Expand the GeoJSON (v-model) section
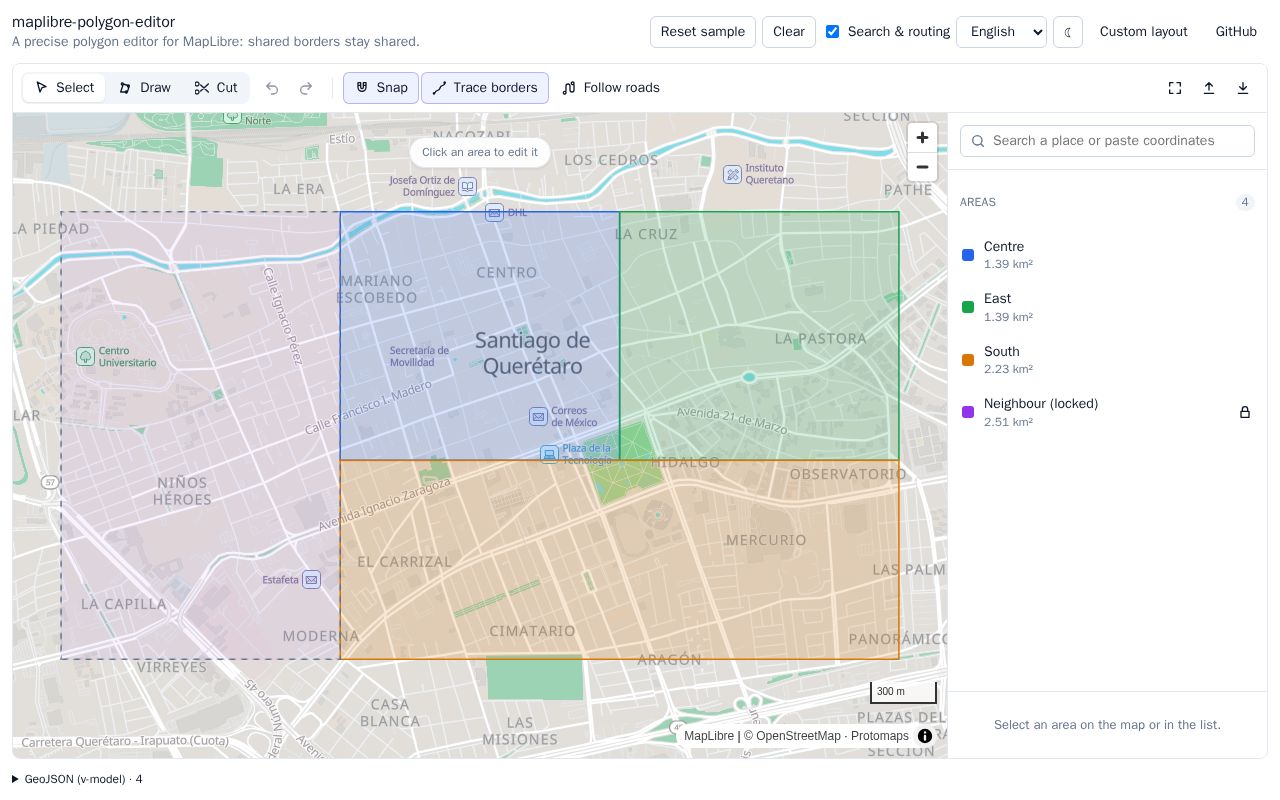This screenshot has width=1280, height=800. pyautogui.click(x=77, y=779)
